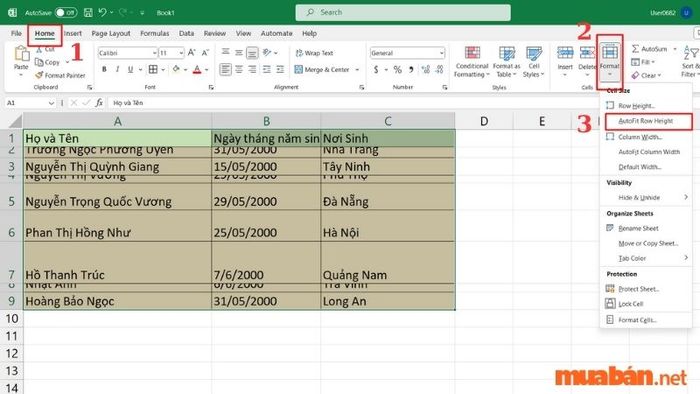Screen dimensions: 700x394
Task: Open Conditional Formatting
Action: click(472, 62)
